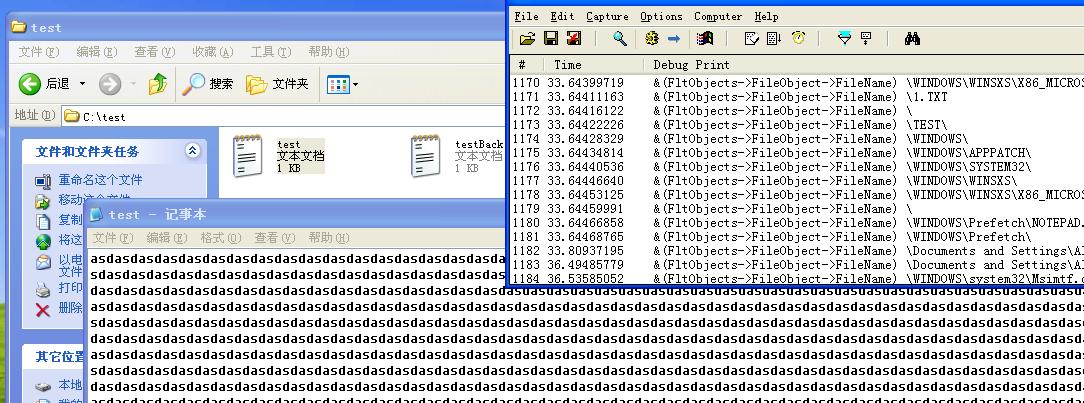This screenshot has height=403, width=1084.
Task: Open Explorer's 工具(T) menu
Action: (271, 52)
